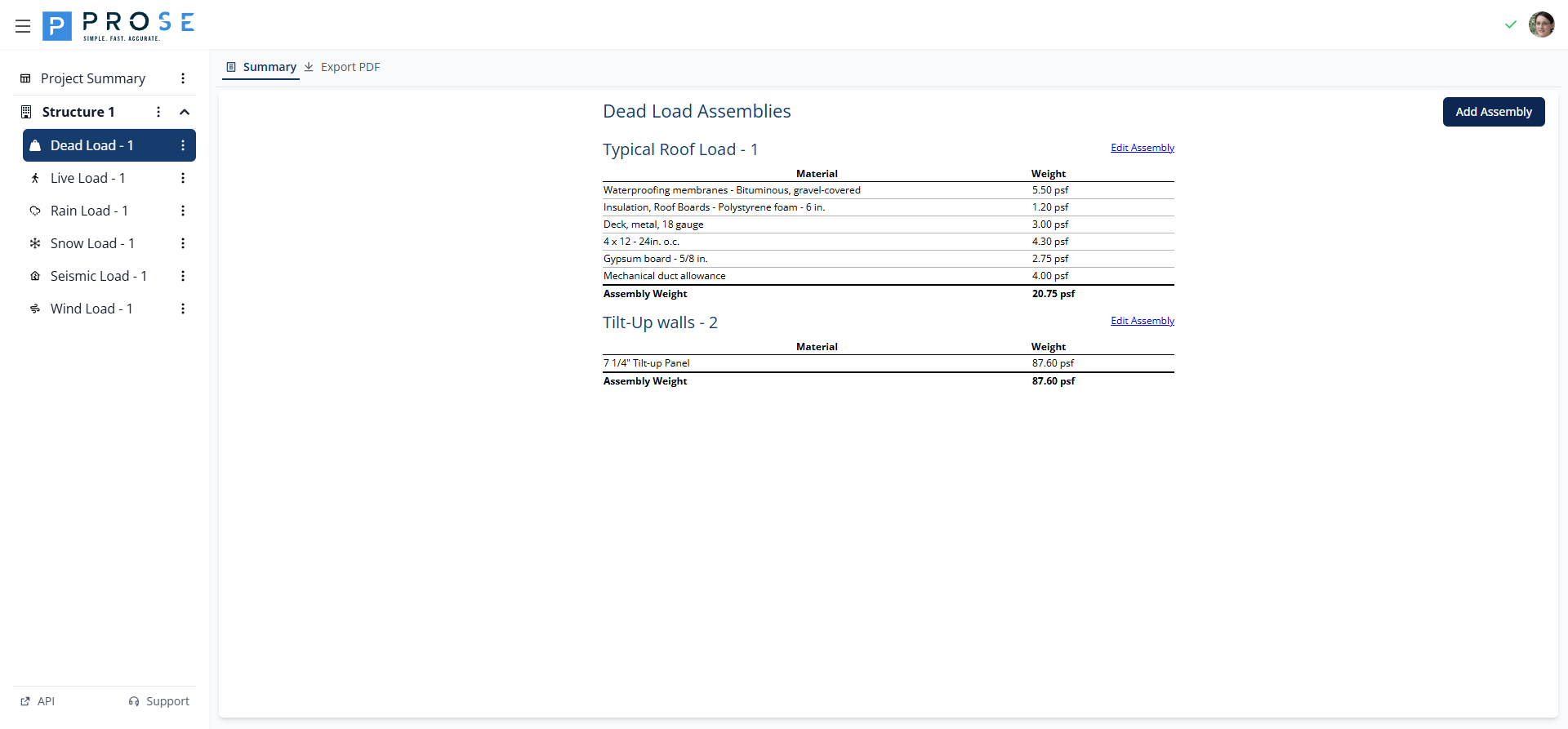
Task: Click Typical Roof Load - 1 title
Action: (680, 149)
